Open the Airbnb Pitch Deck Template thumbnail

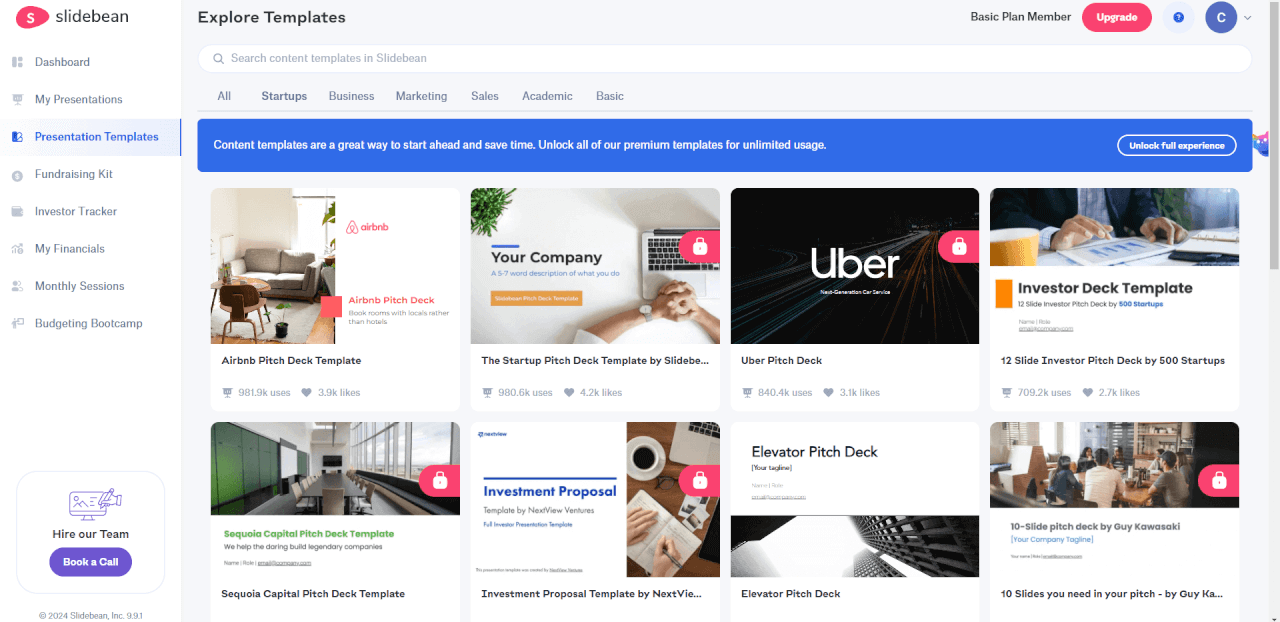click(335, 266)
